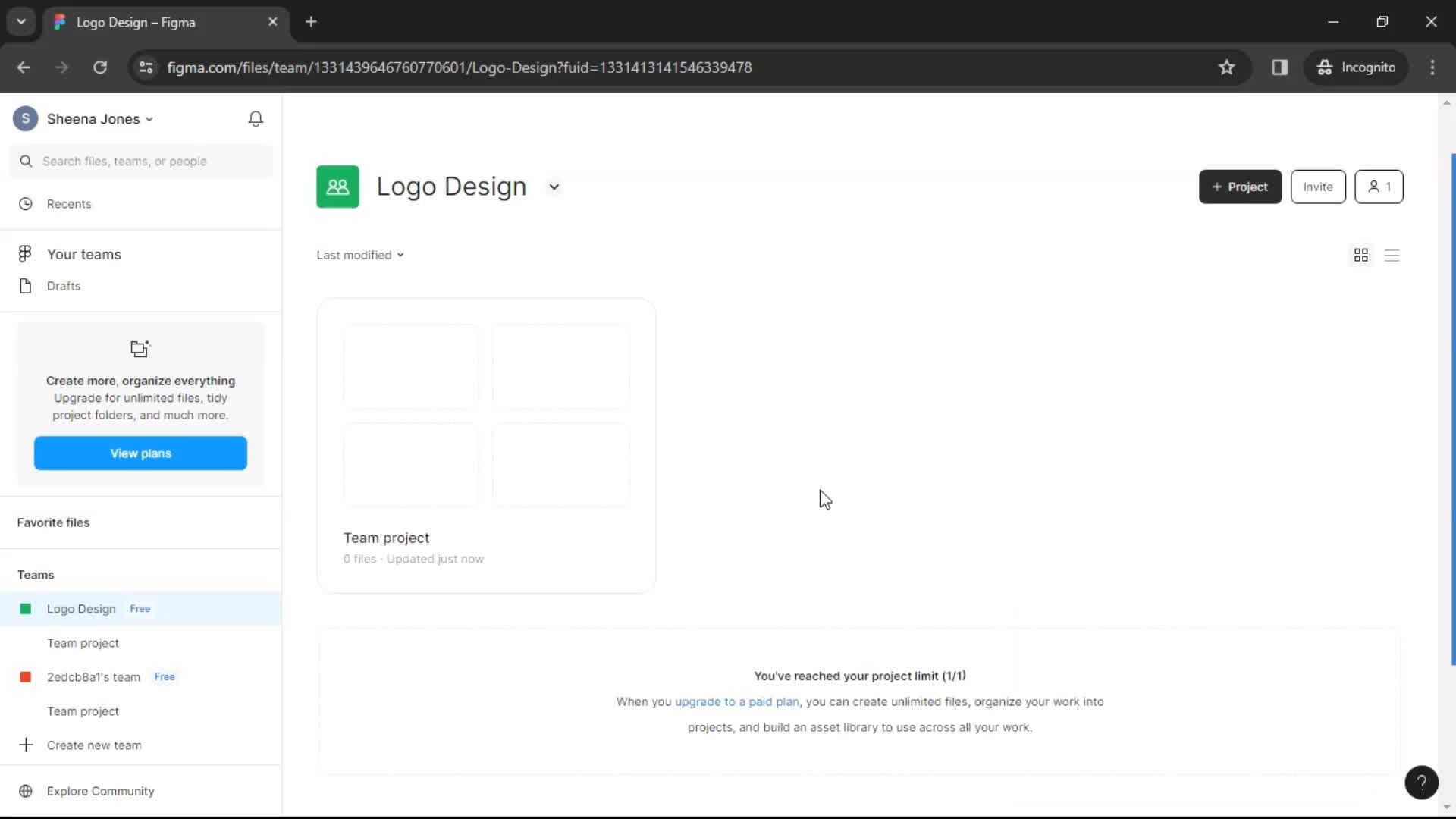Switch to list view
The image size is (1456, 819).
coord(1392,255)
